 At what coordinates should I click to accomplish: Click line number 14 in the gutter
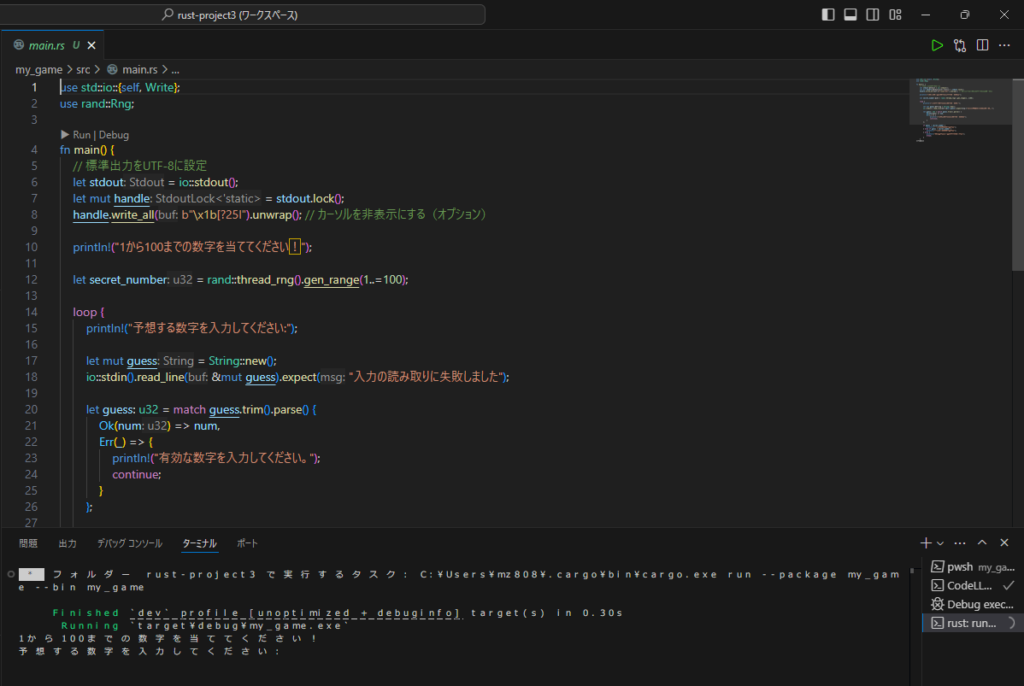click(x=31, y=312)
